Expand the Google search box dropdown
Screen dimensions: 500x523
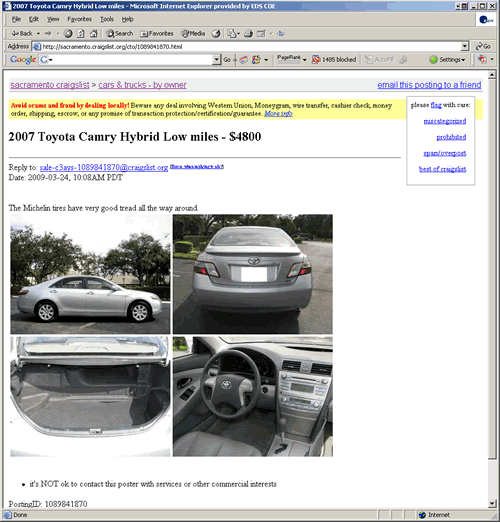coord(216,60)
